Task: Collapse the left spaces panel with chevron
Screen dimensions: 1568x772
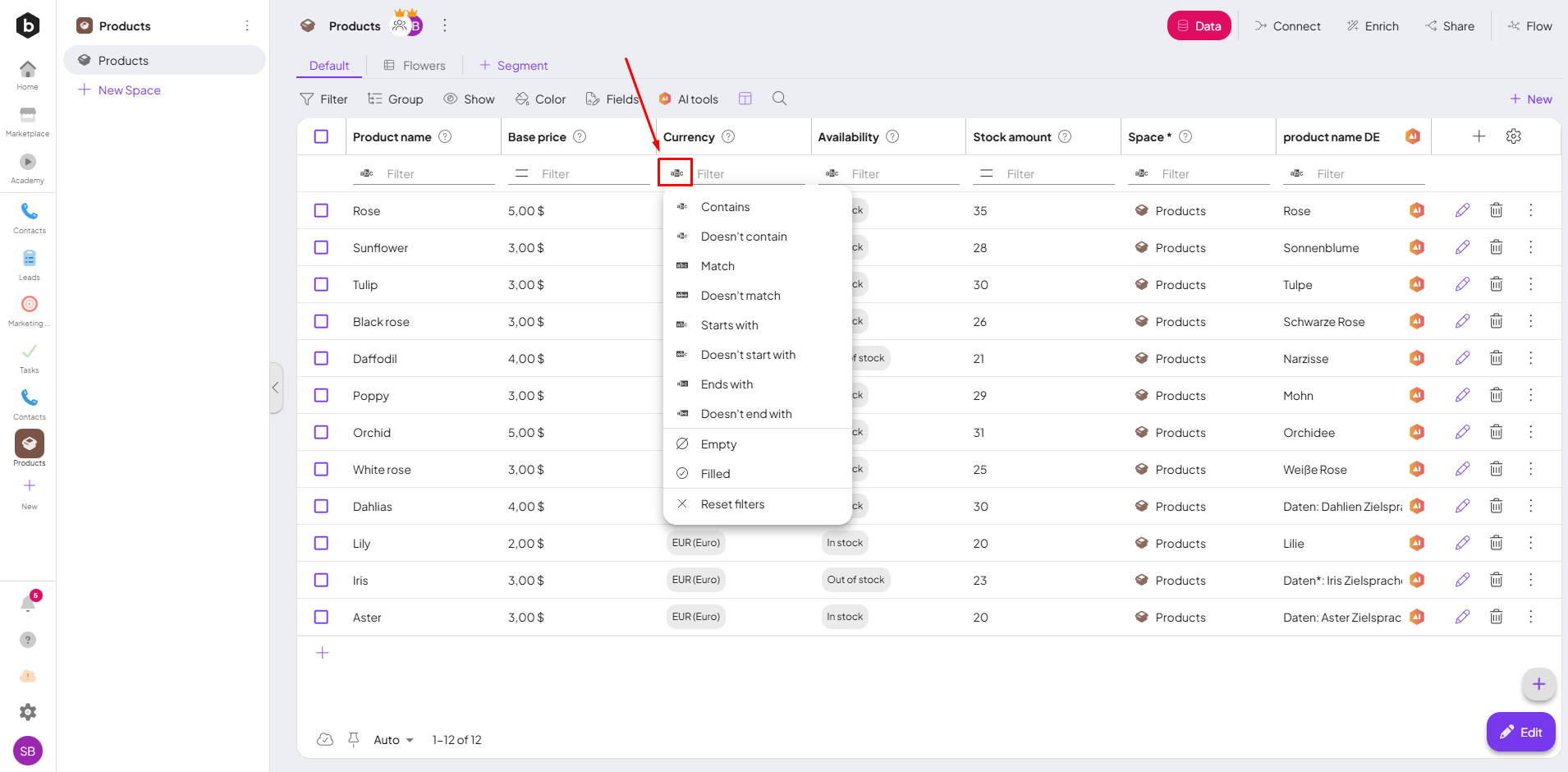Action: click(276, 388)
